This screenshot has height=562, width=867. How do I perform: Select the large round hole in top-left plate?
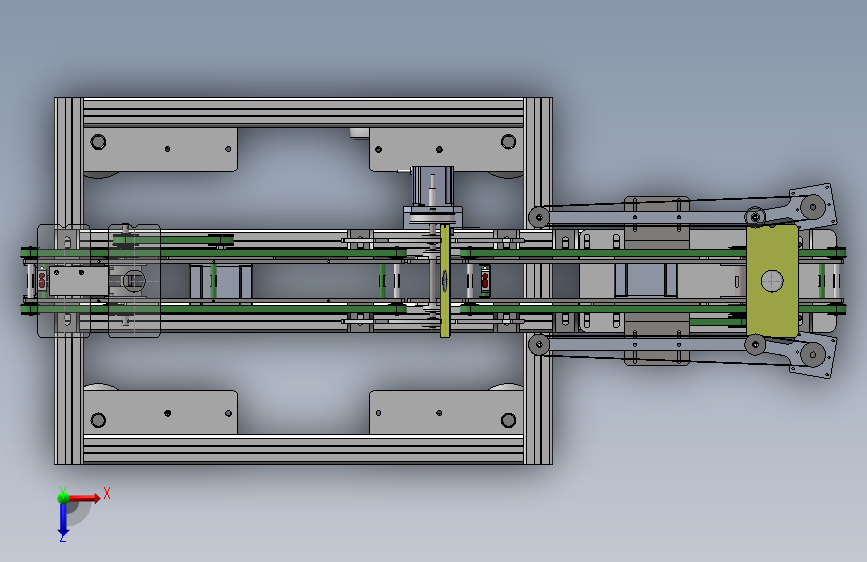[98, 142]
